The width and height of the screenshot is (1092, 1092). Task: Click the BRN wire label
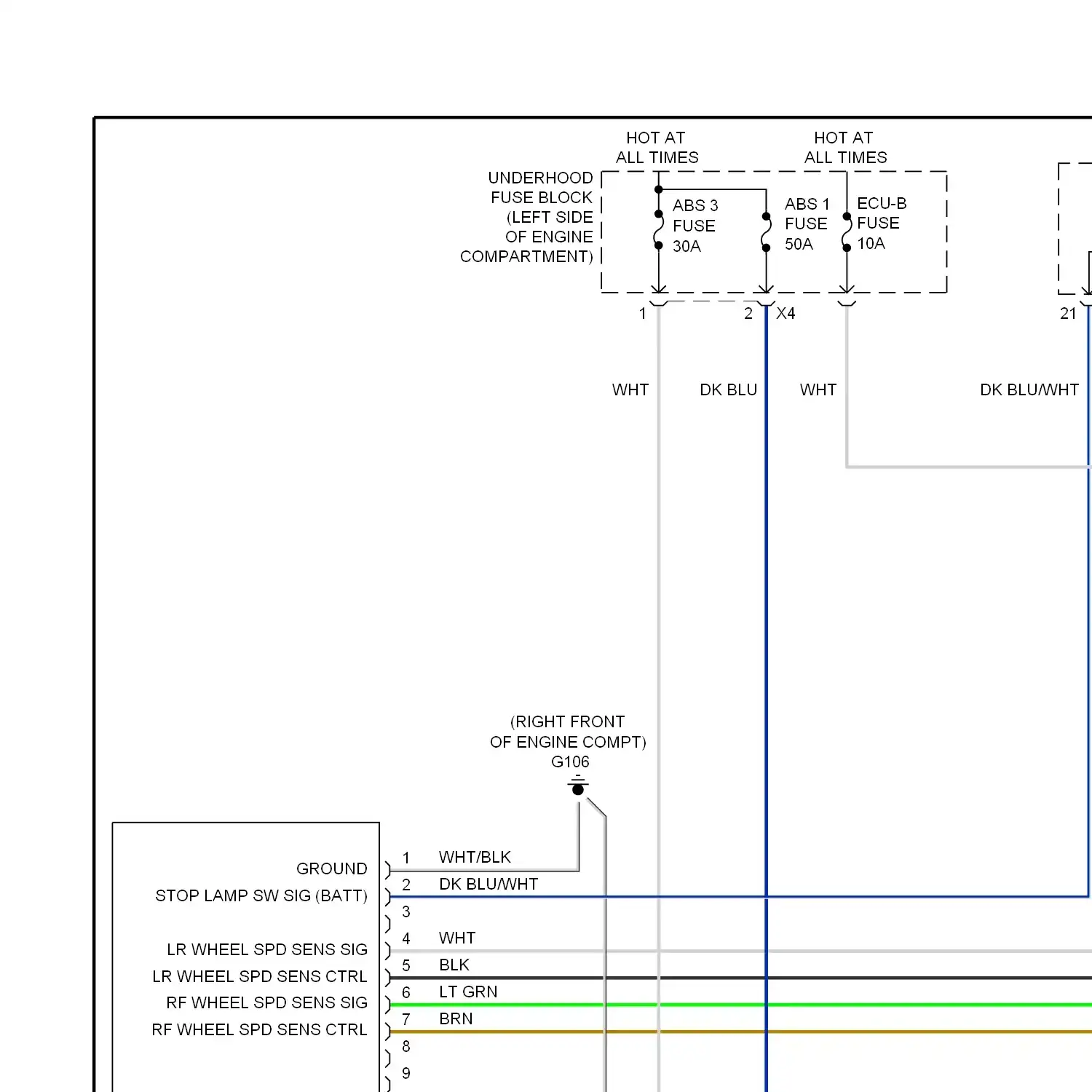[x=456, y=1018]
